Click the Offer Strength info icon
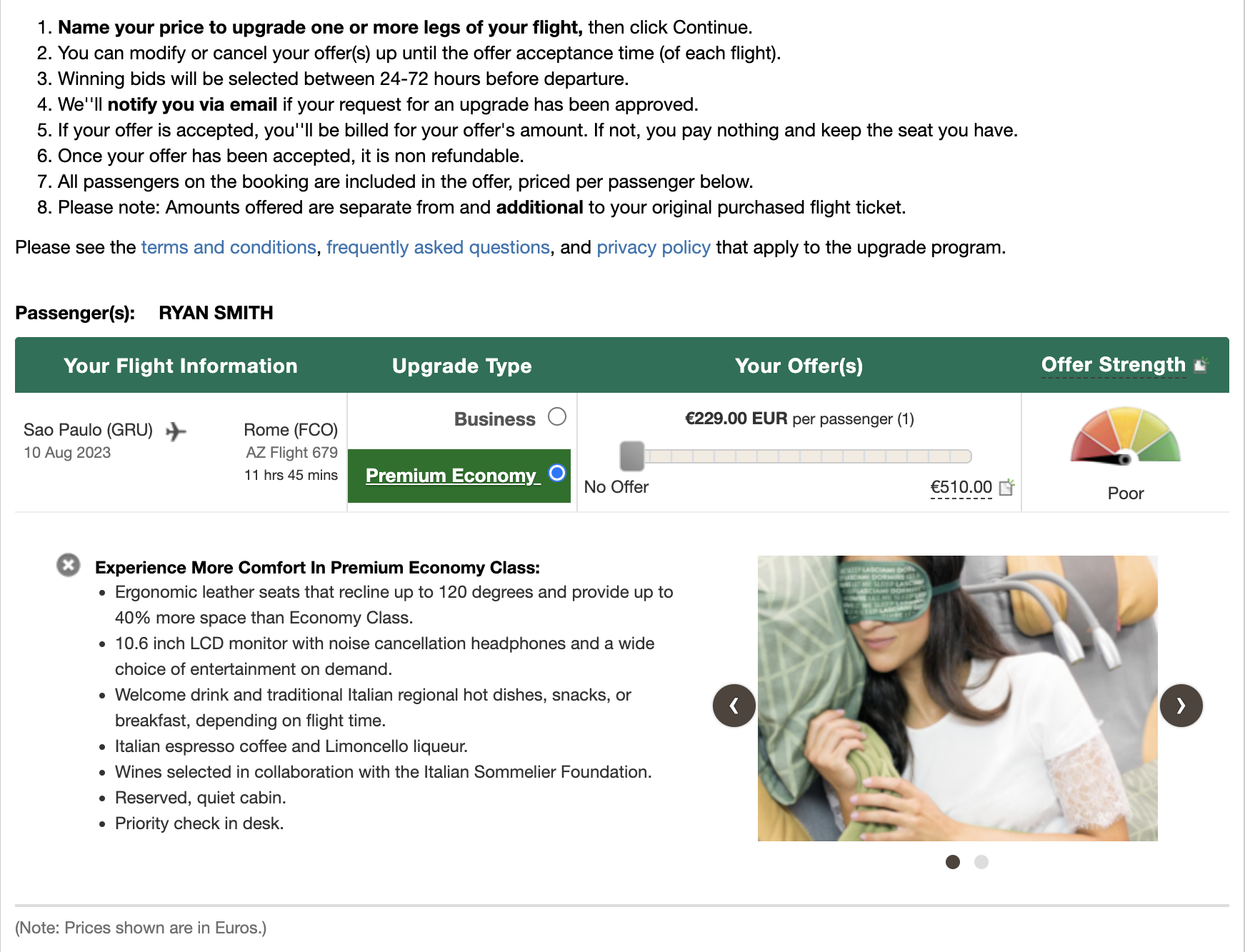This screenshot has height=952, width=1245. [1201, 364]
